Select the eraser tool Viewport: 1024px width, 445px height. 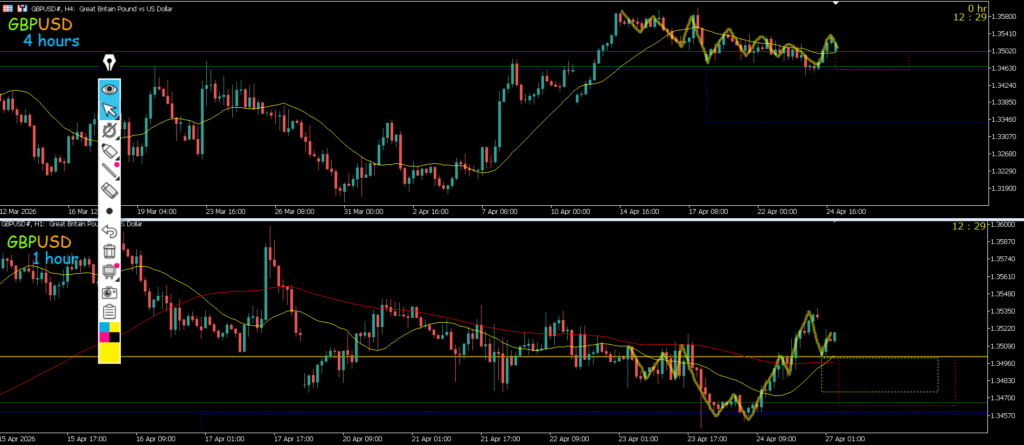pyautogui.click(x=110, y=190)
